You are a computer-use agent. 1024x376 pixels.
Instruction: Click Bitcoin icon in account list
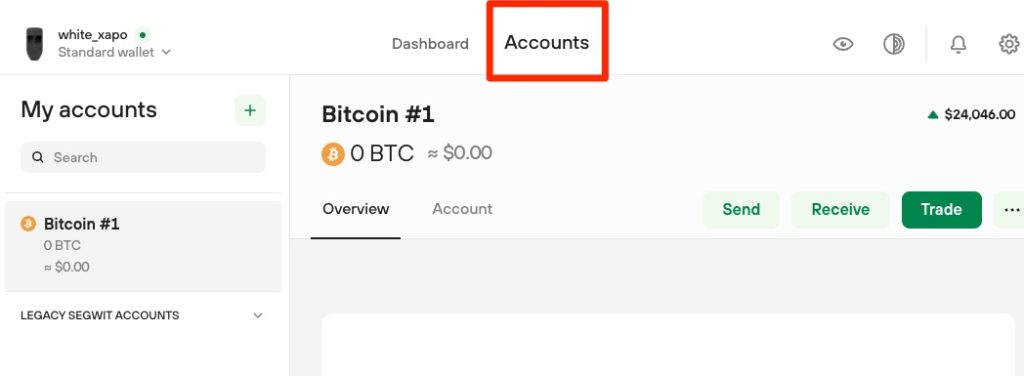tap(28, 224)
